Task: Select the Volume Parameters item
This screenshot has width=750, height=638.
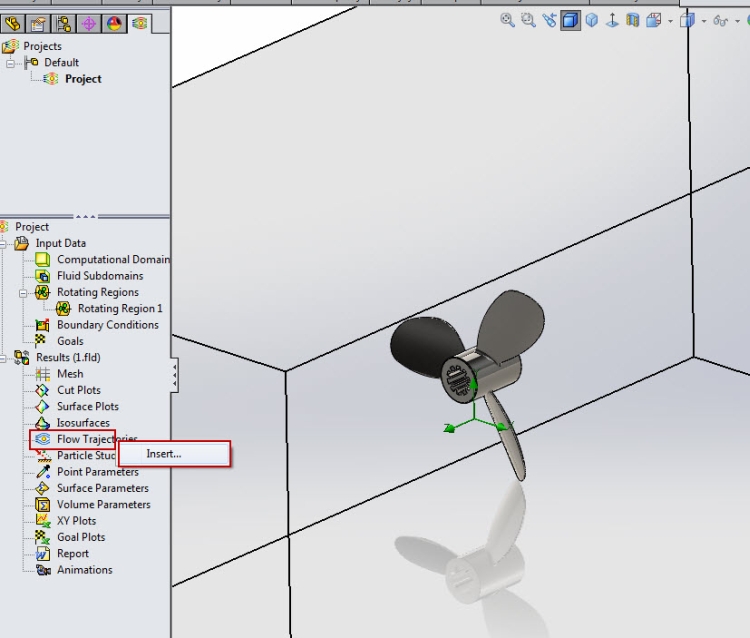Action: click(103, 504)
